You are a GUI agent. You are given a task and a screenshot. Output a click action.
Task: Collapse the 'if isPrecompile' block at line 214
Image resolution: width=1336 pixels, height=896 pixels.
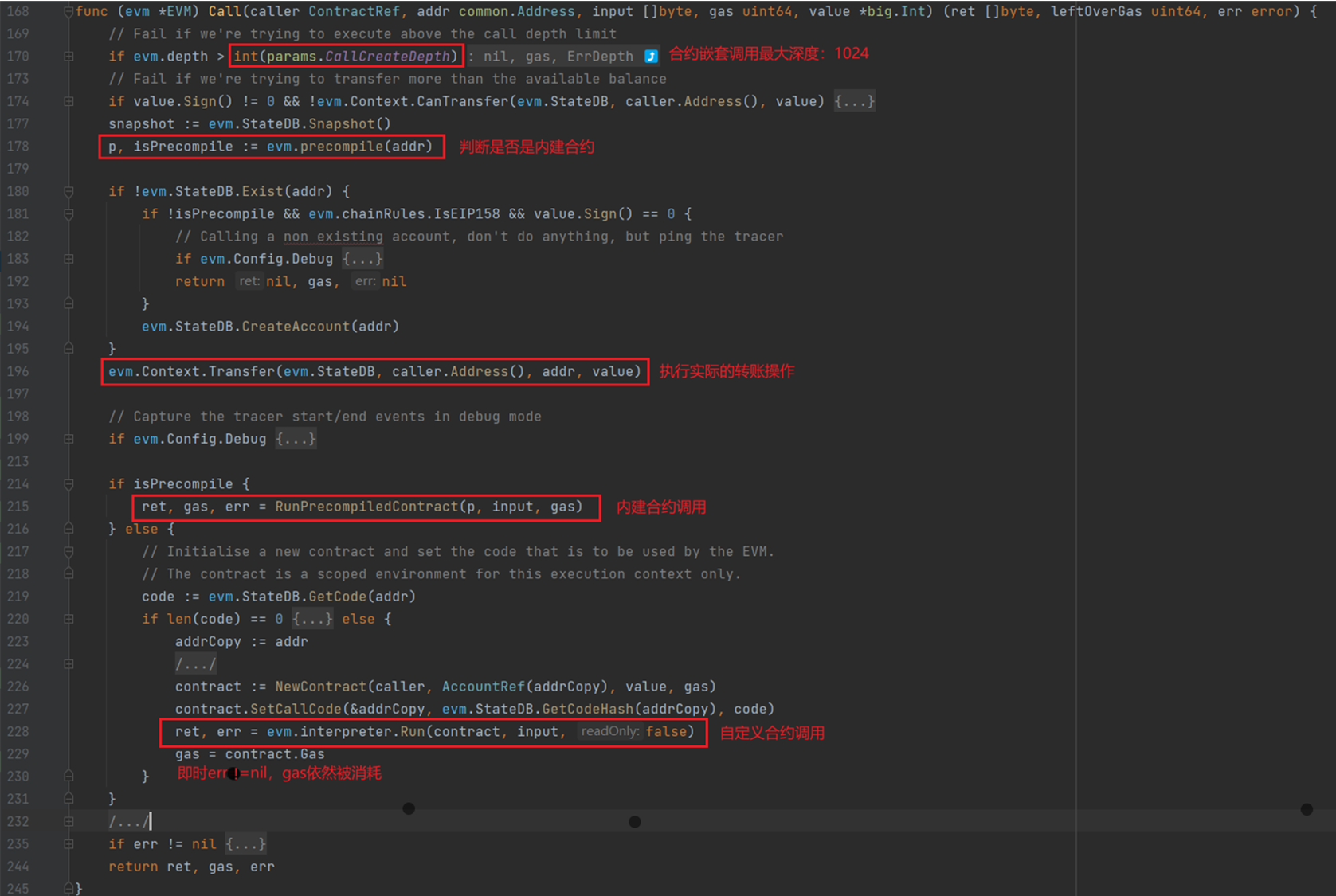69,483
